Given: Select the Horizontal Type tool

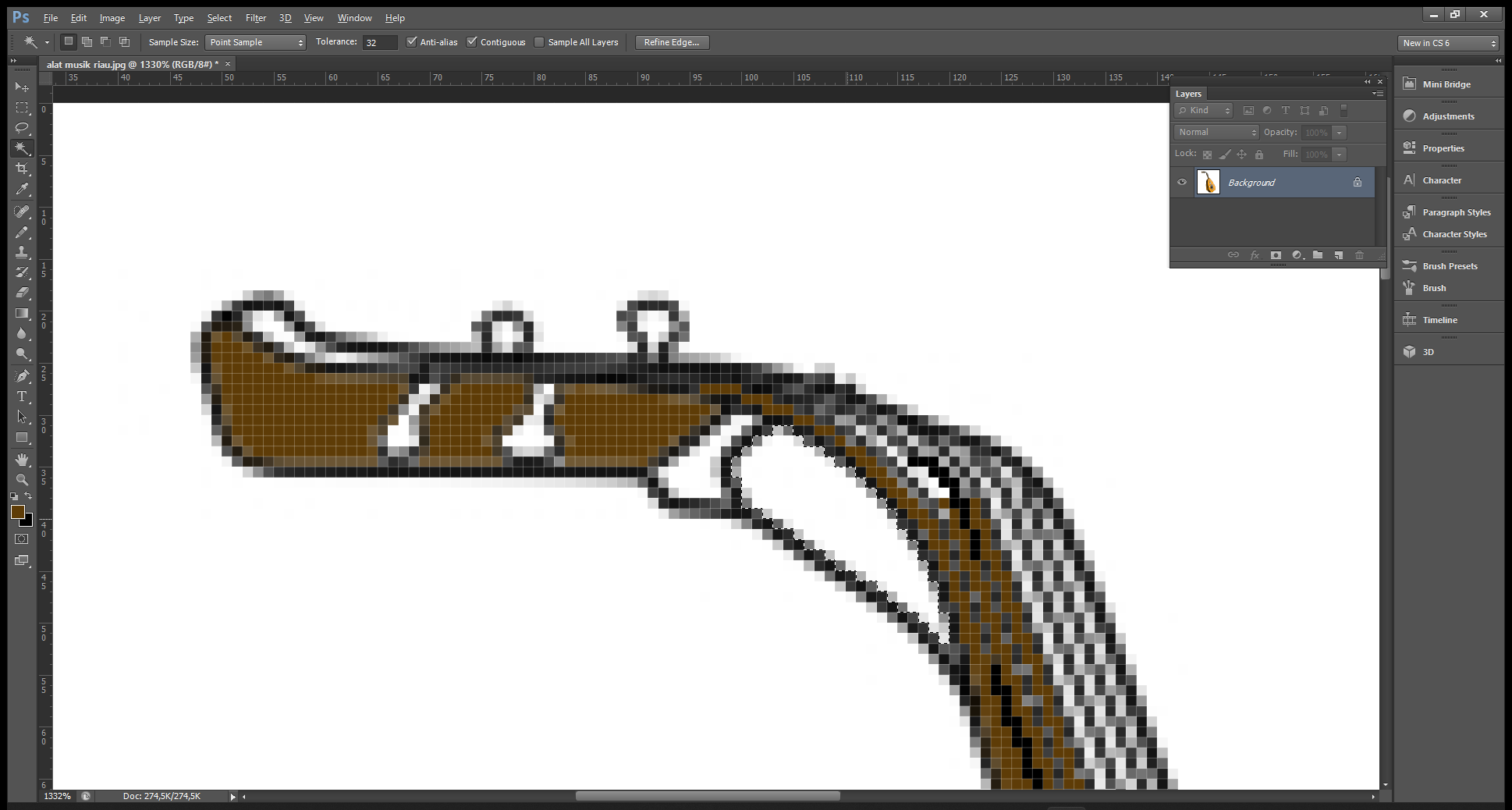Looking at the screenshot, I should pyautogui.click(x=22, y=396).
